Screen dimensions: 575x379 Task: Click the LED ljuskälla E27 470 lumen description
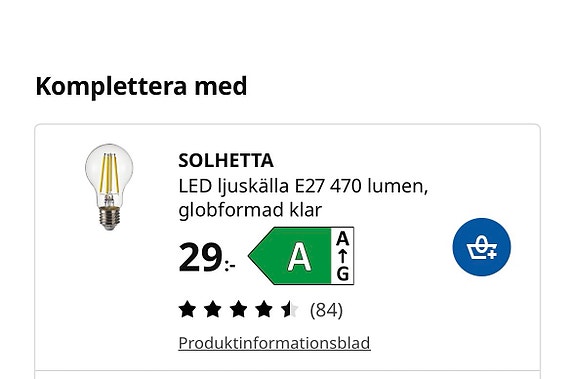[x=303, y=186]
